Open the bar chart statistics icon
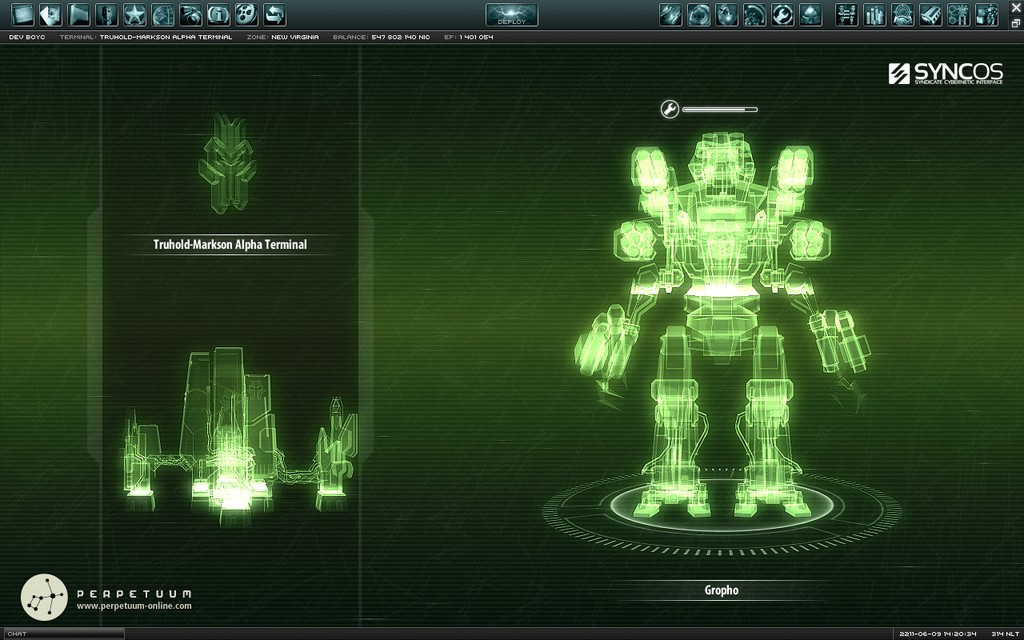Screen dimensions: 1024x640 tap(875, 15)
